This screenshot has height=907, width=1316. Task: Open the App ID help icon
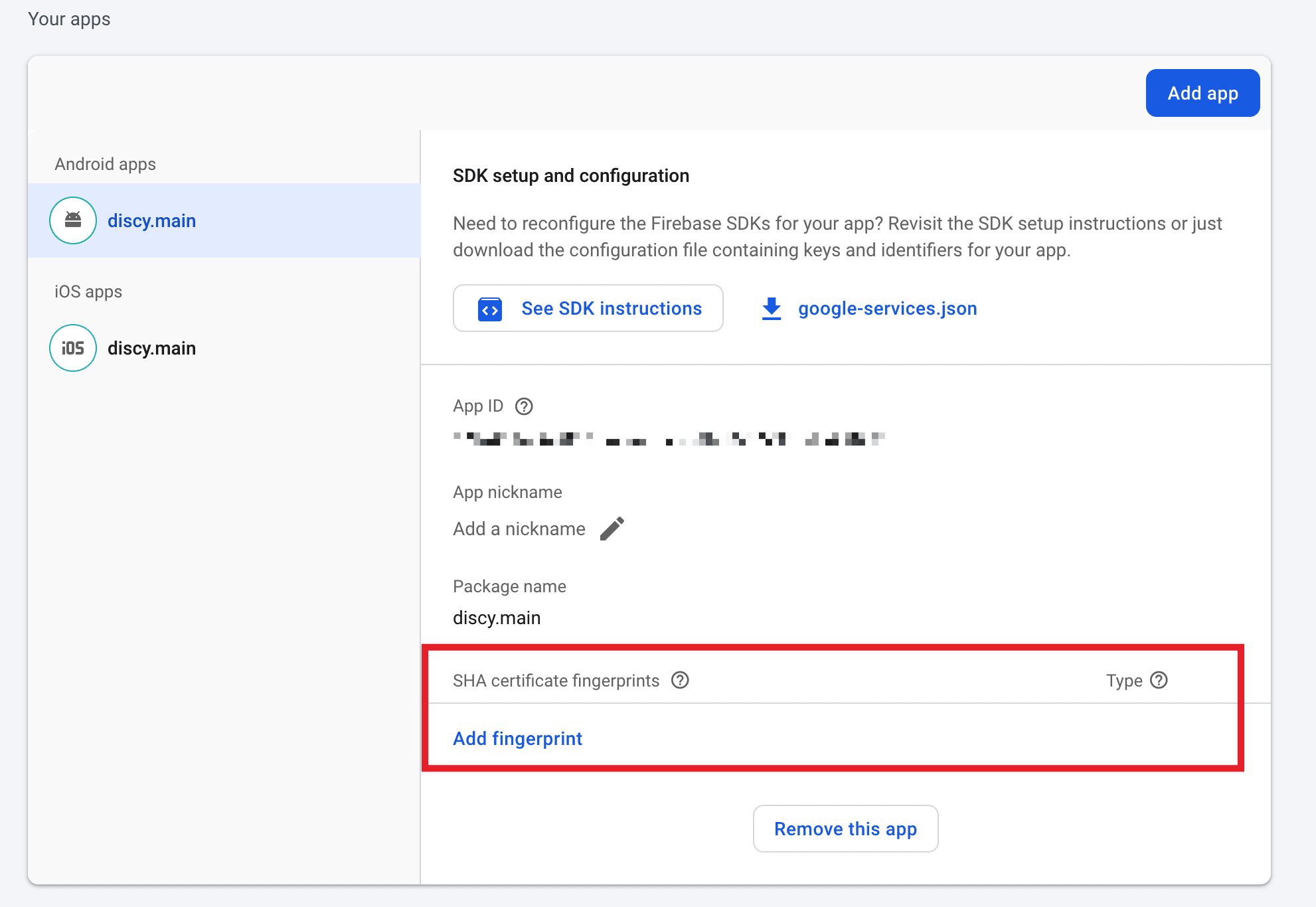click(x=523, y=406)
